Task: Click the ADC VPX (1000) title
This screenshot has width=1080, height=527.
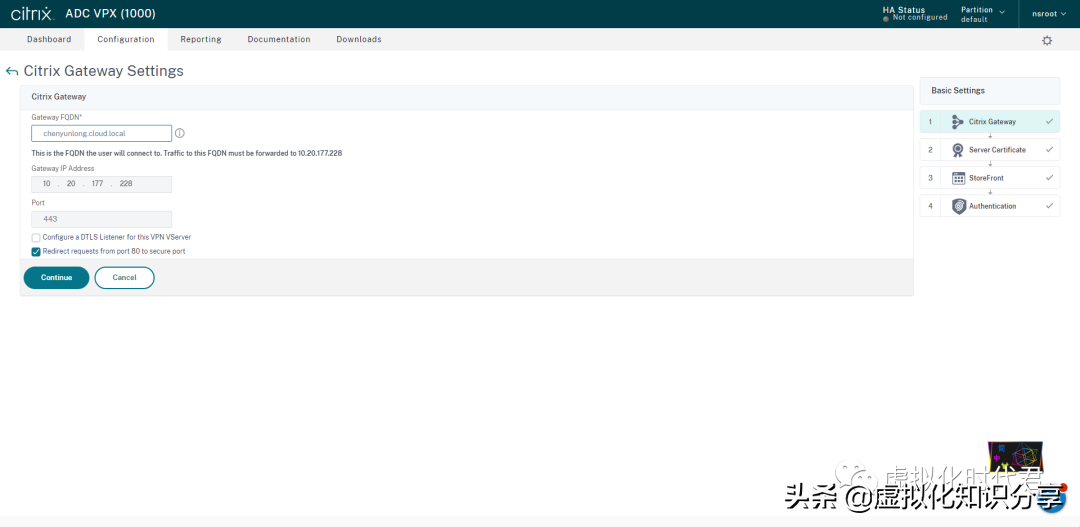Action: (110, 14)
